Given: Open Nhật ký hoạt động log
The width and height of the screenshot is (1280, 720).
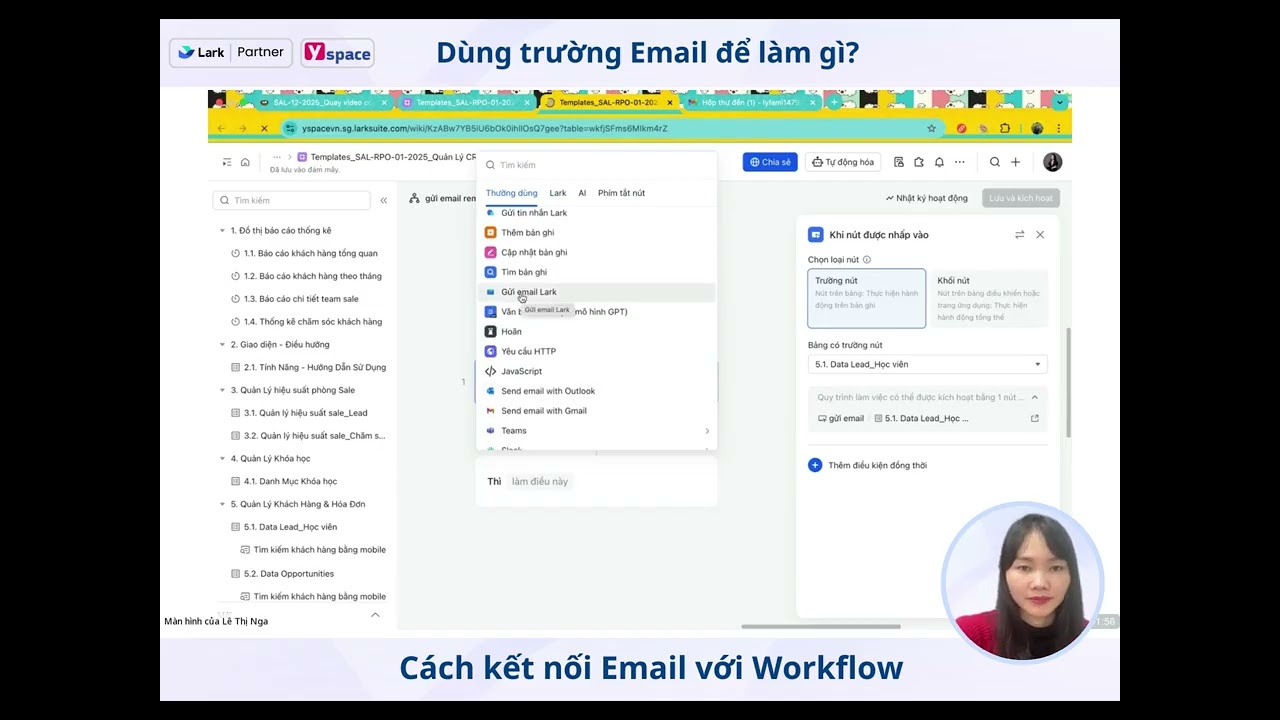Looking at the screenshot, I should pyautogui.click(x=927, y=198).
